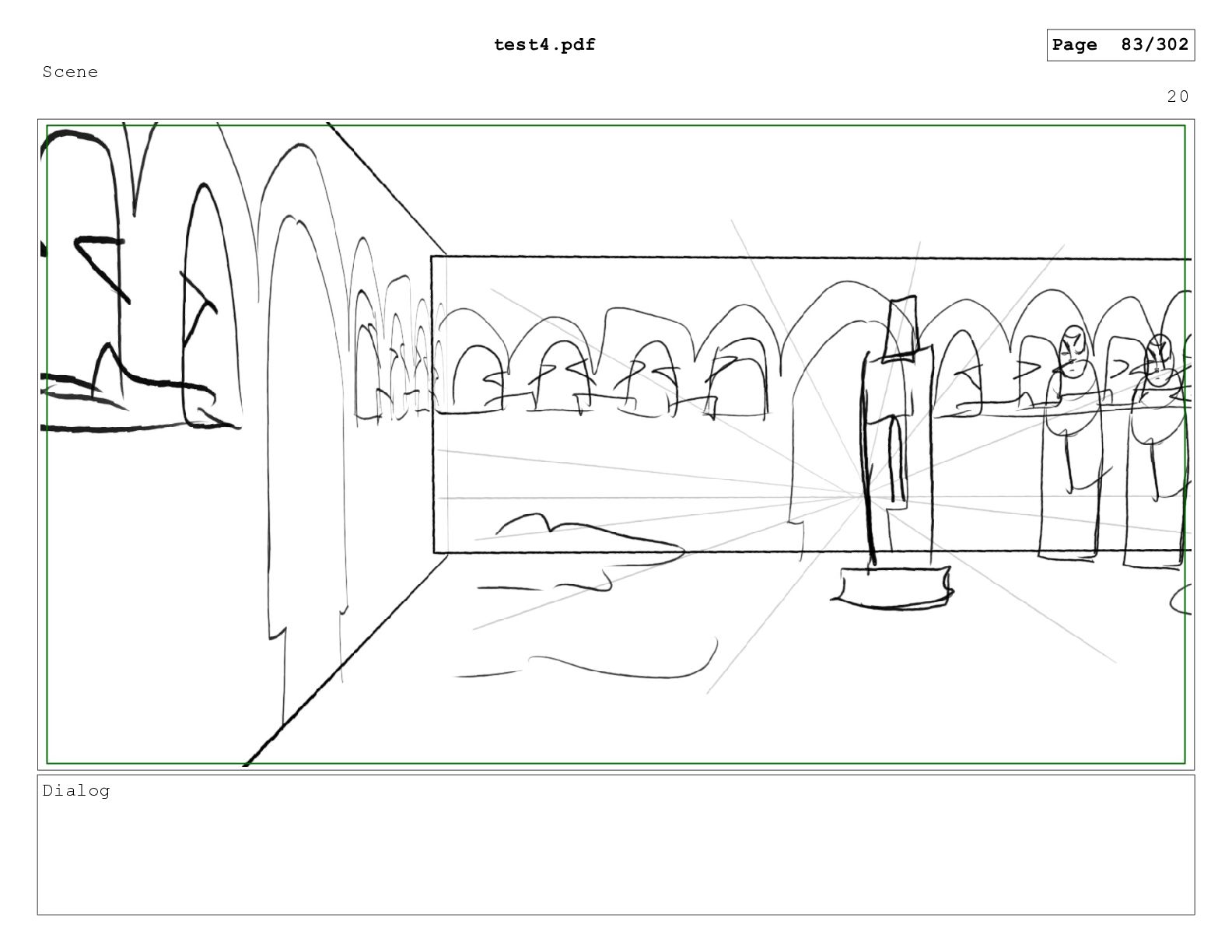
Task: Click the Scene label
Action: [70, 72]
